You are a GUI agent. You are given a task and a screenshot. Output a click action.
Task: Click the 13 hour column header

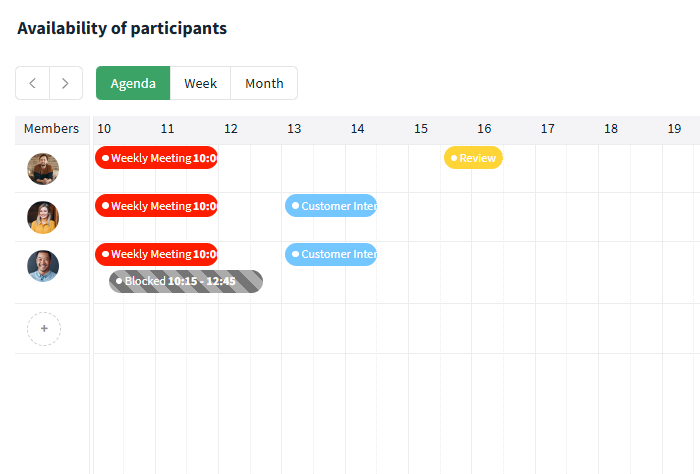(294, 129)
